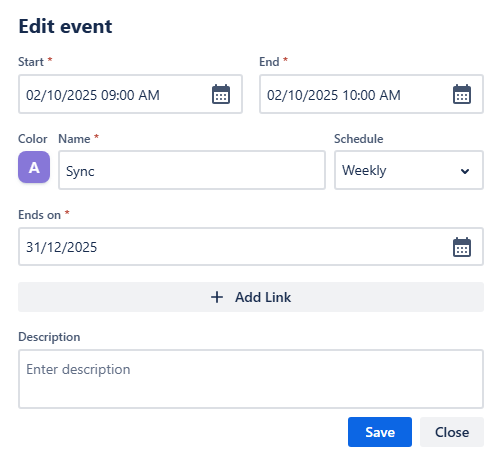
Task: Open the End date calendar picker
Action: point(462,94)
